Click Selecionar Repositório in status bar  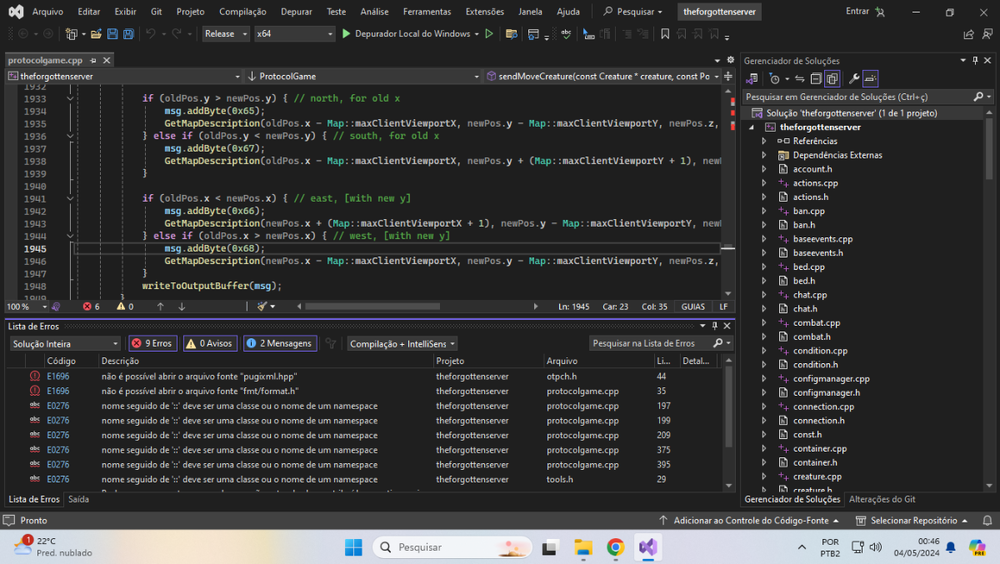click(914, 521)
